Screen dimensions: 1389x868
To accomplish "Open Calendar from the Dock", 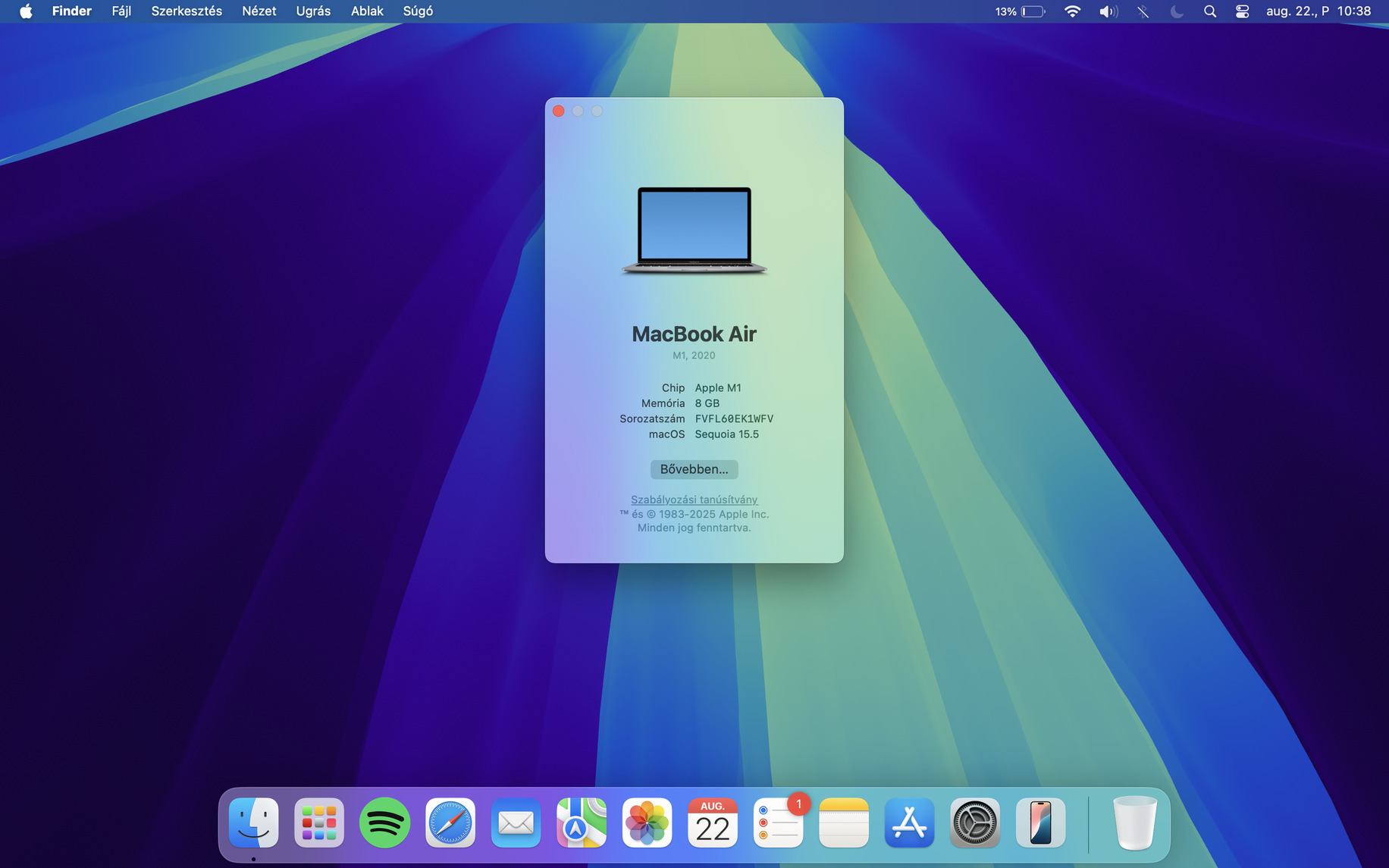I will [713, 823].
